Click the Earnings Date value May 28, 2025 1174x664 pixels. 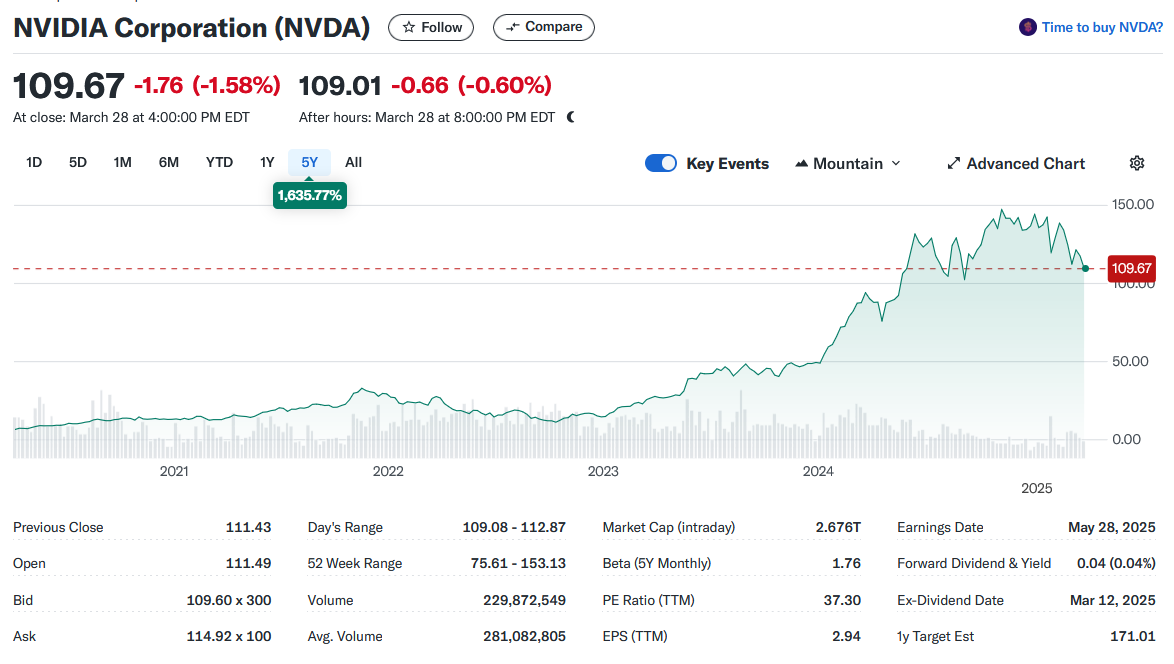1112,527
